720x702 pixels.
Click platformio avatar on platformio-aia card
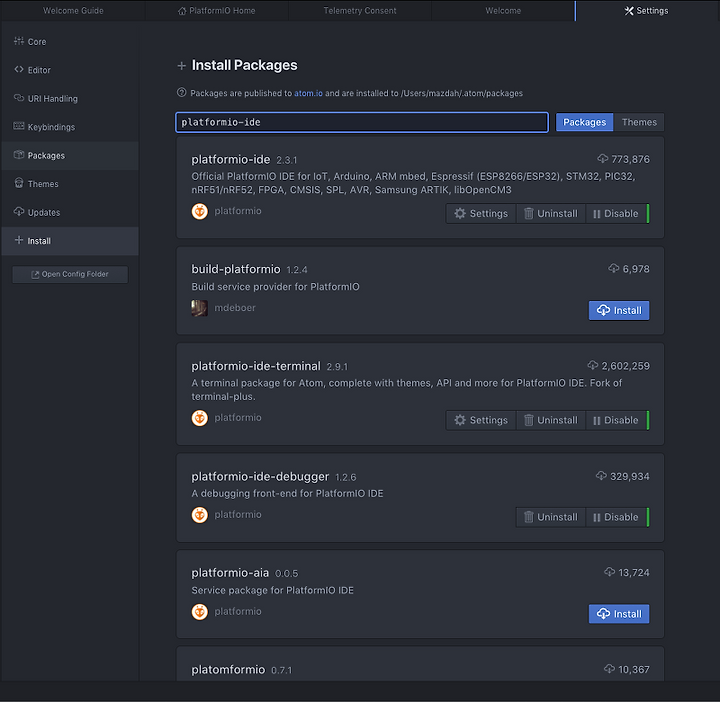[x=200, y=612]
